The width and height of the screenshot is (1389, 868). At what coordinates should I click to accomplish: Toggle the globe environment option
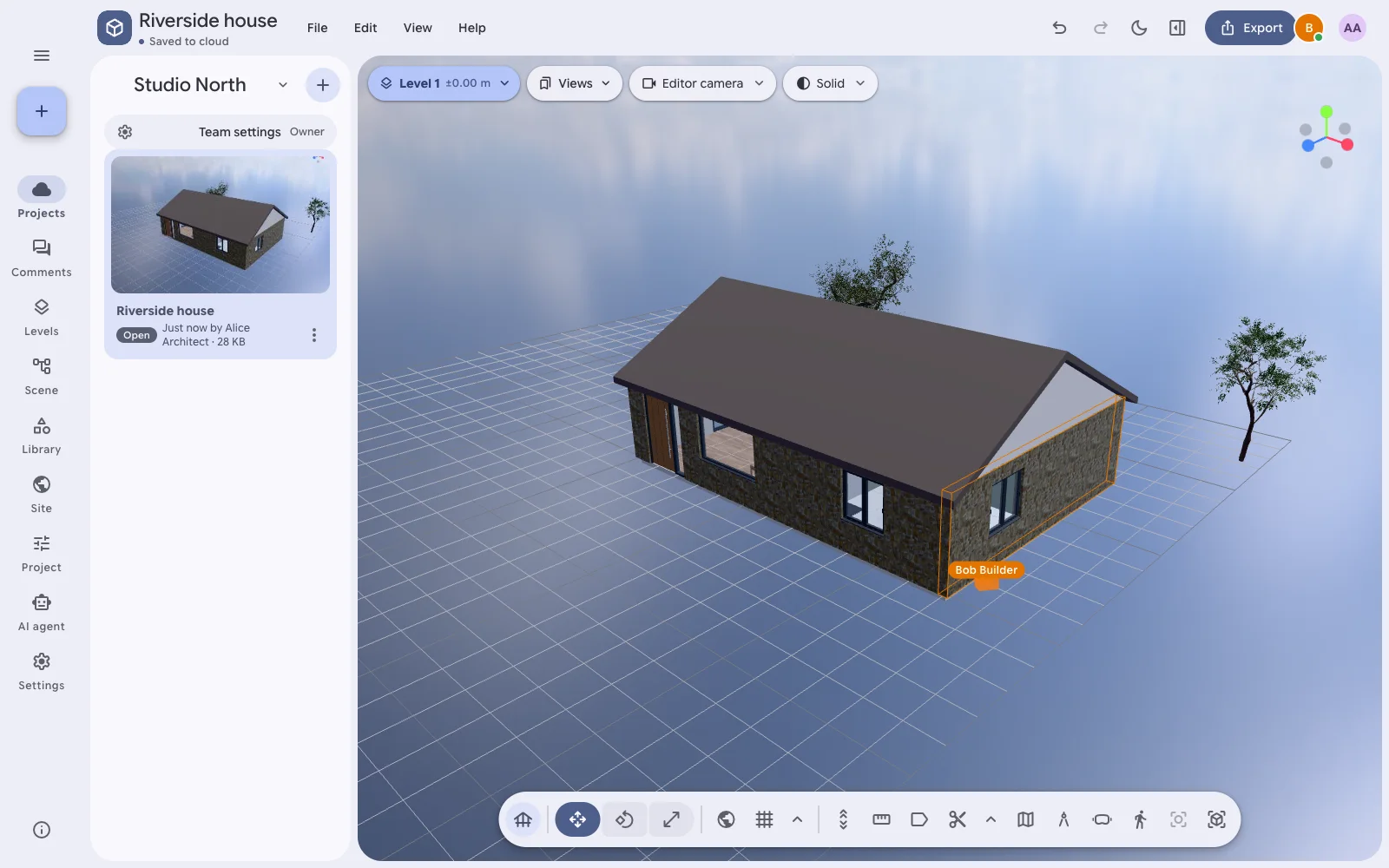727,819
